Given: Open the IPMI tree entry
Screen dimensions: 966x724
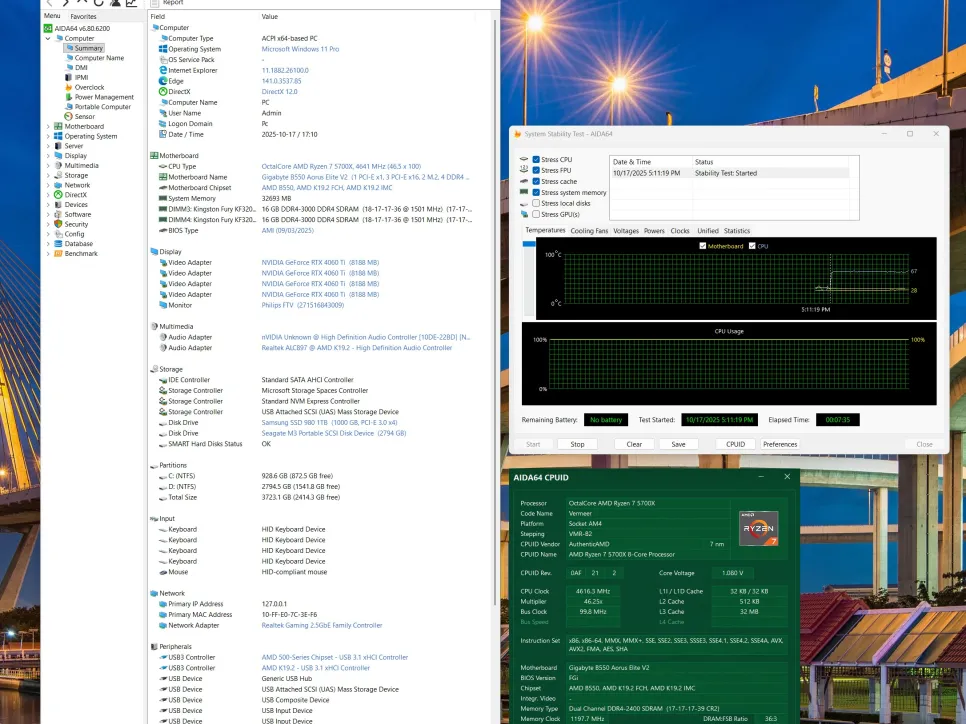Looking at the screenshot, I should (81, 77).
